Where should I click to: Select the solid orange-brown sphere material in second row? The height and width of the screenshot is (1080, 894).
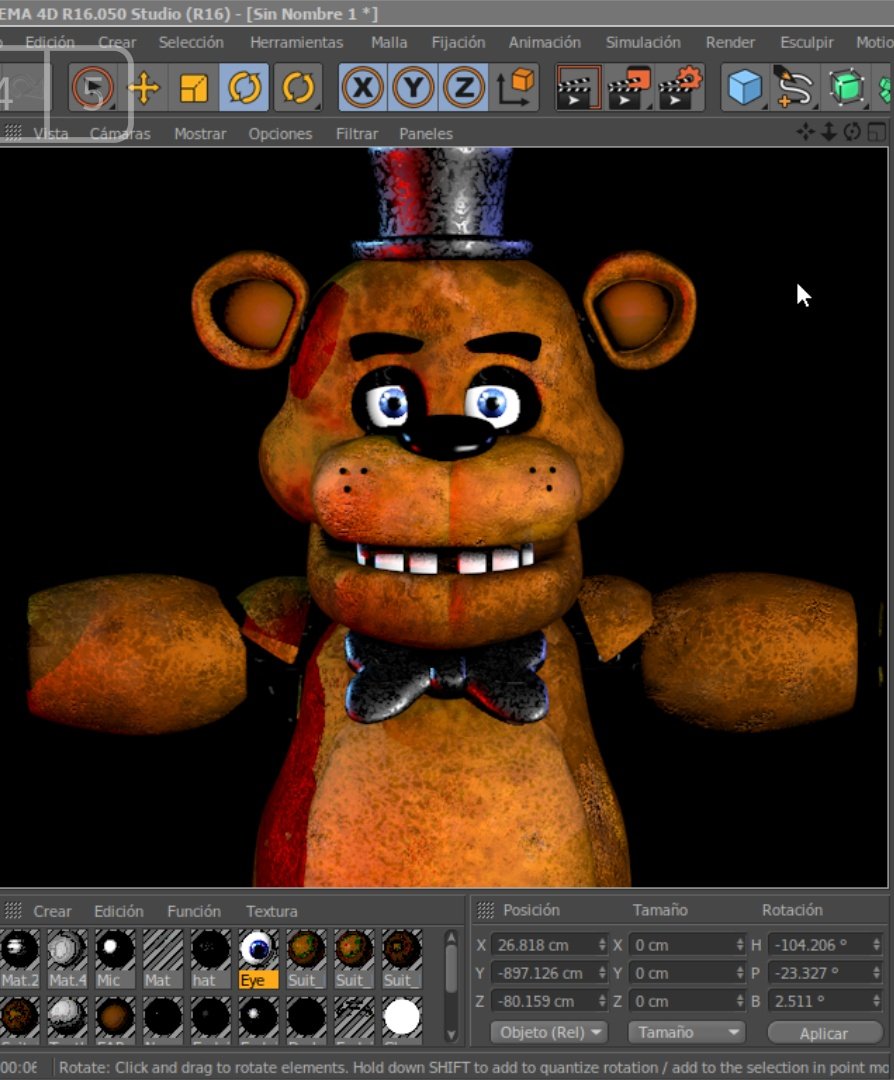[114, 1017]
